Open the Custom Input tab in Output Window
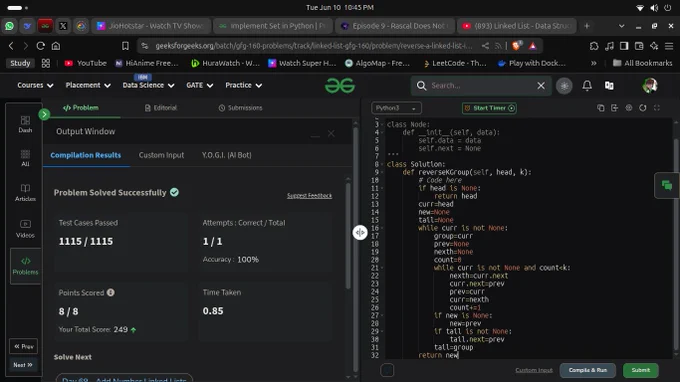 pyautogui.click(x=161, y=155)
